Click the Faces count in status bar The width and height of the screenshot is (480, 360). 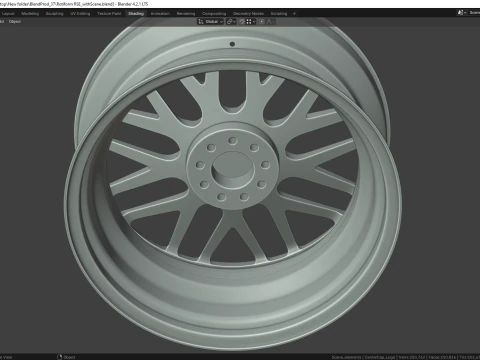[x=442, y=357]
